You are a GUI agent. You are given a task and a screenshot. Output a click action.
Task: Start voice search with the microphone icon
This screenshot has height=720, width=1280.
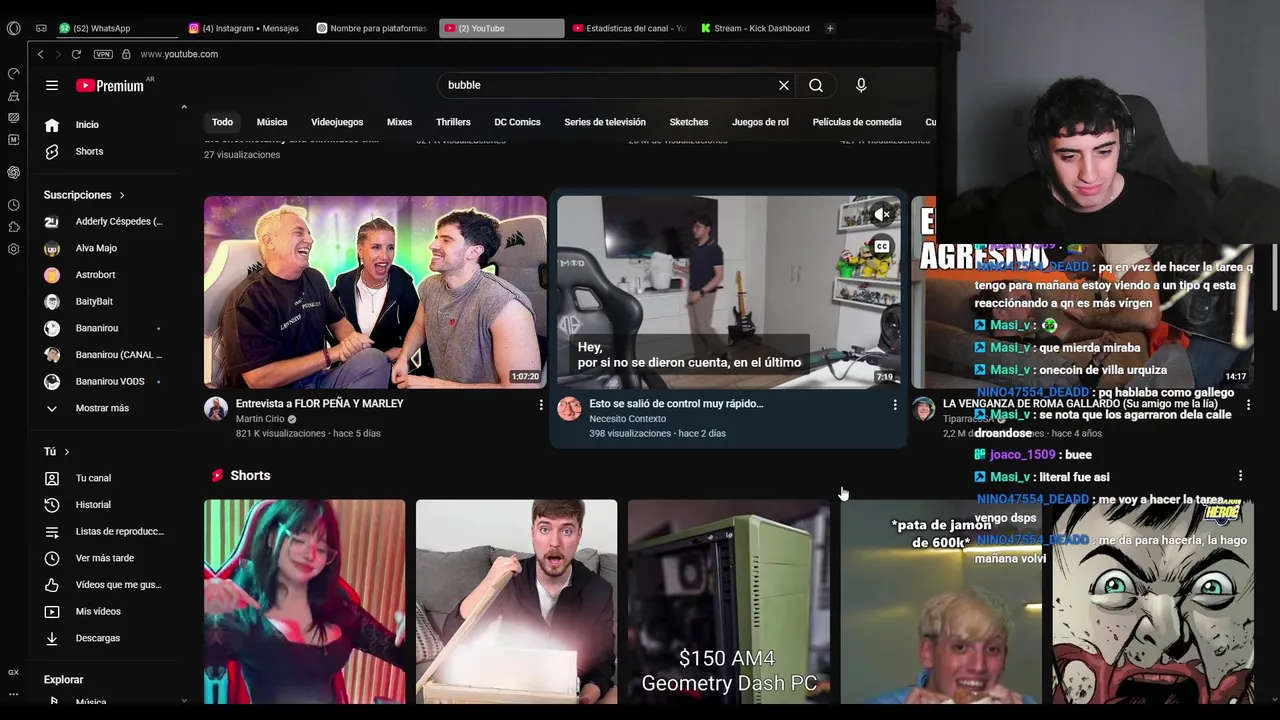click(861, 85)
